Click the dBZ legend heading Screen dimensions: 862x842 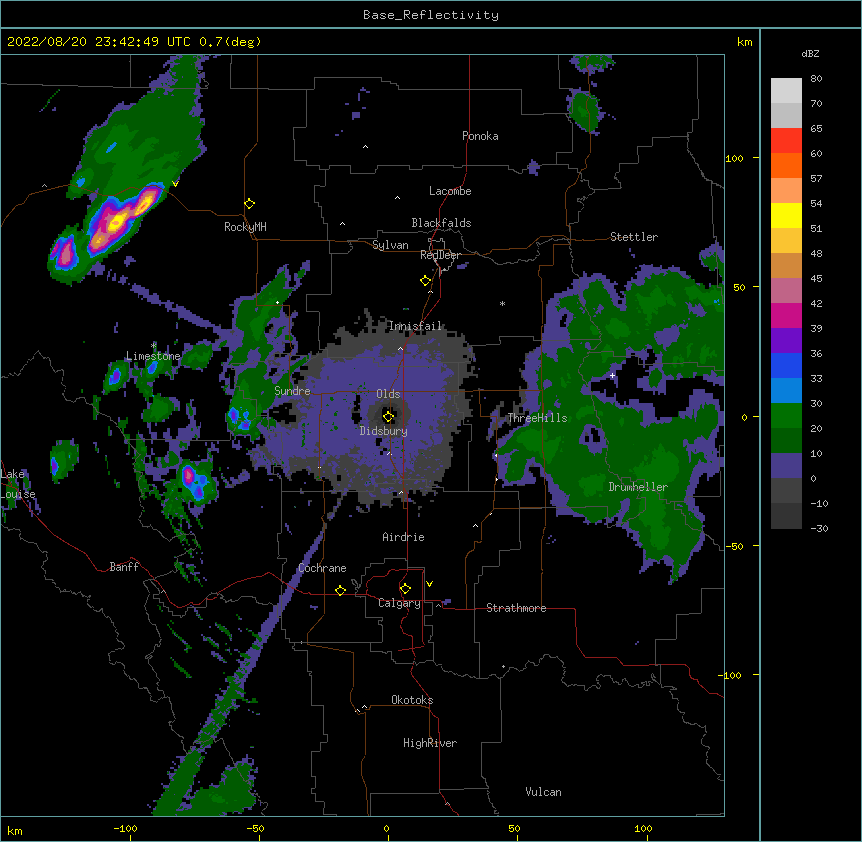[x=810, y=54]
